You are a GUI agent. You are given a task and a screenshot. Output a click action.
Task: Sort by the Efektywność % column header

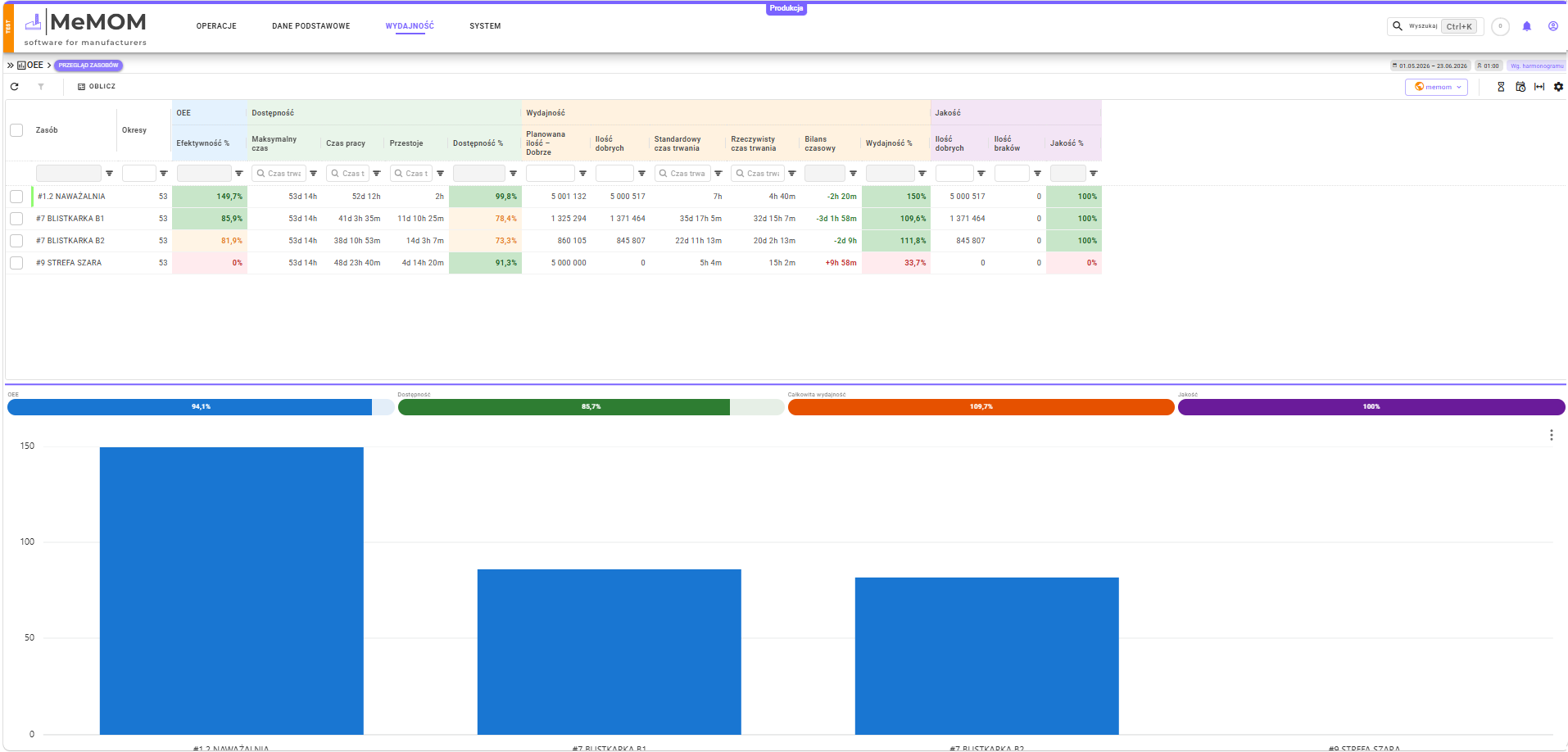(x=203, y=143)
